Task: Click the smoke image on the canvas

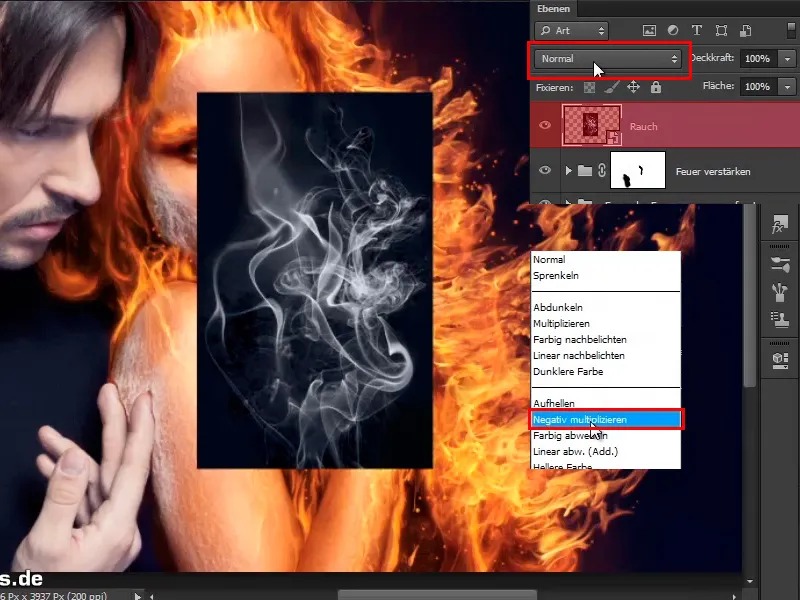Action: coord(315,280)
